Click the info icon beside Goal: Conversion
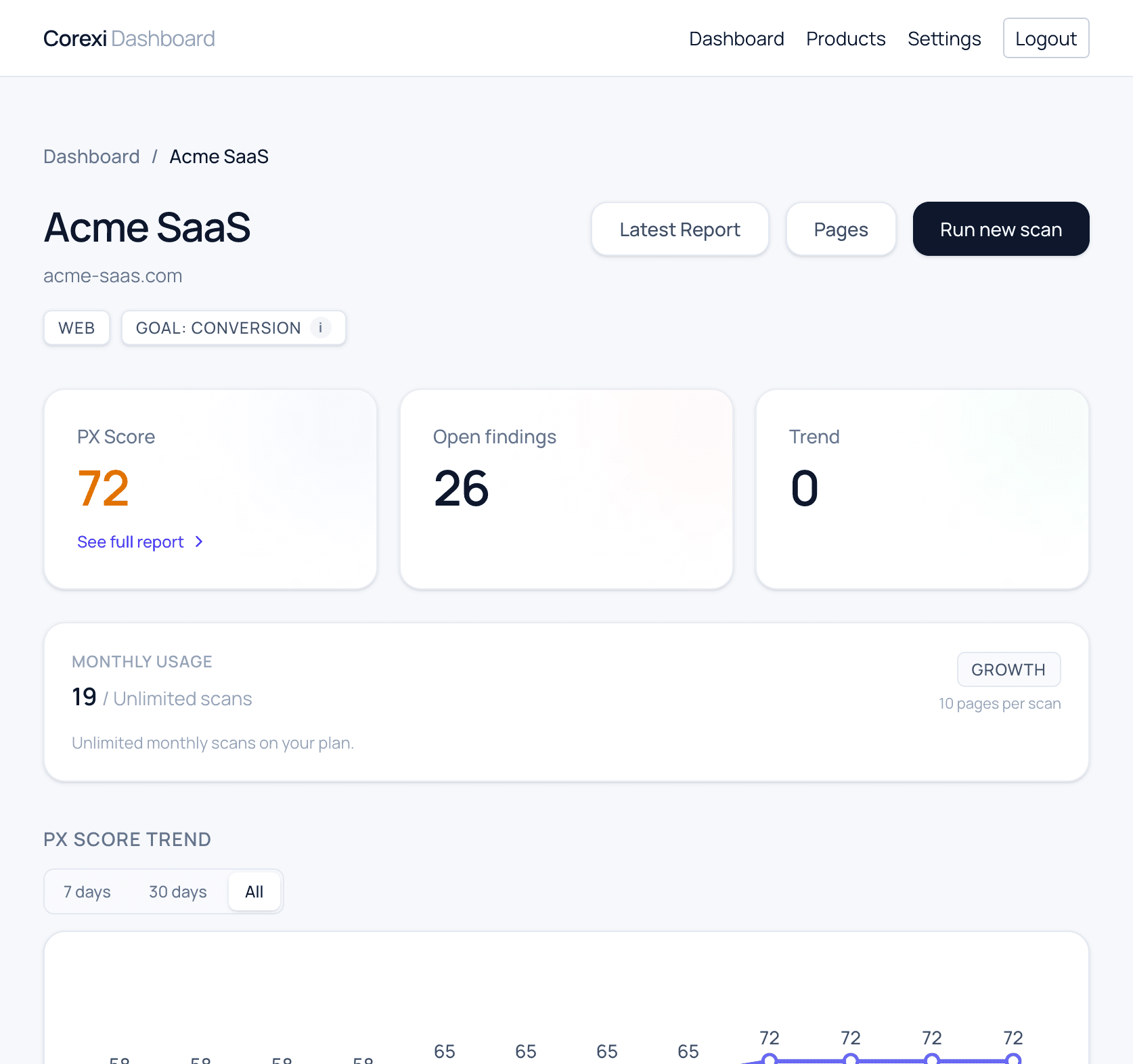 point(320,328)
